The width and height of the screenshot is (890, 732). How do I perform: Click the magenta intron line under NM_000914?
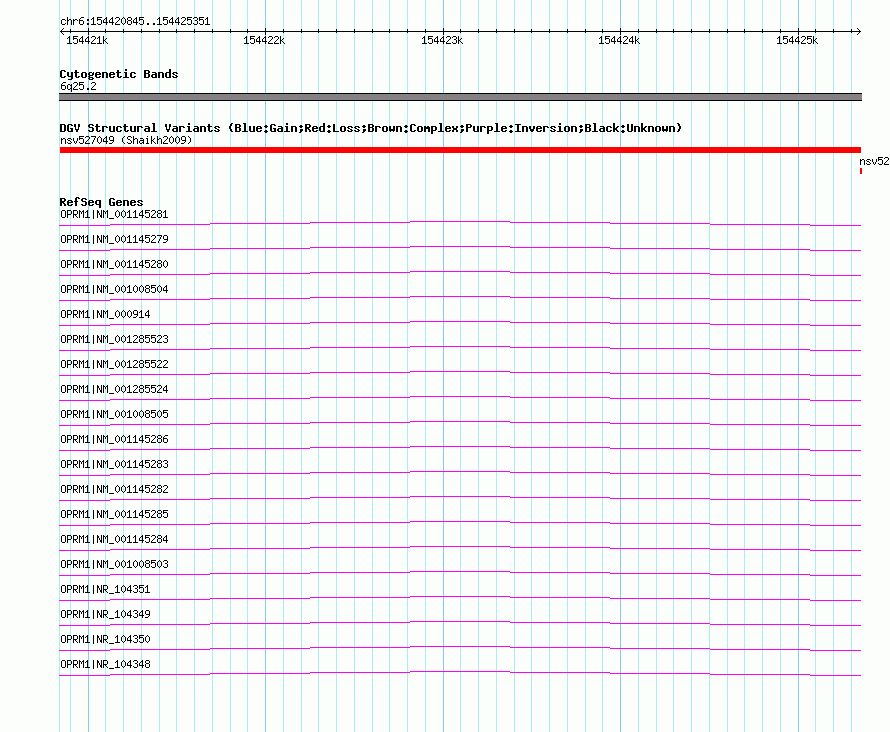460,322
